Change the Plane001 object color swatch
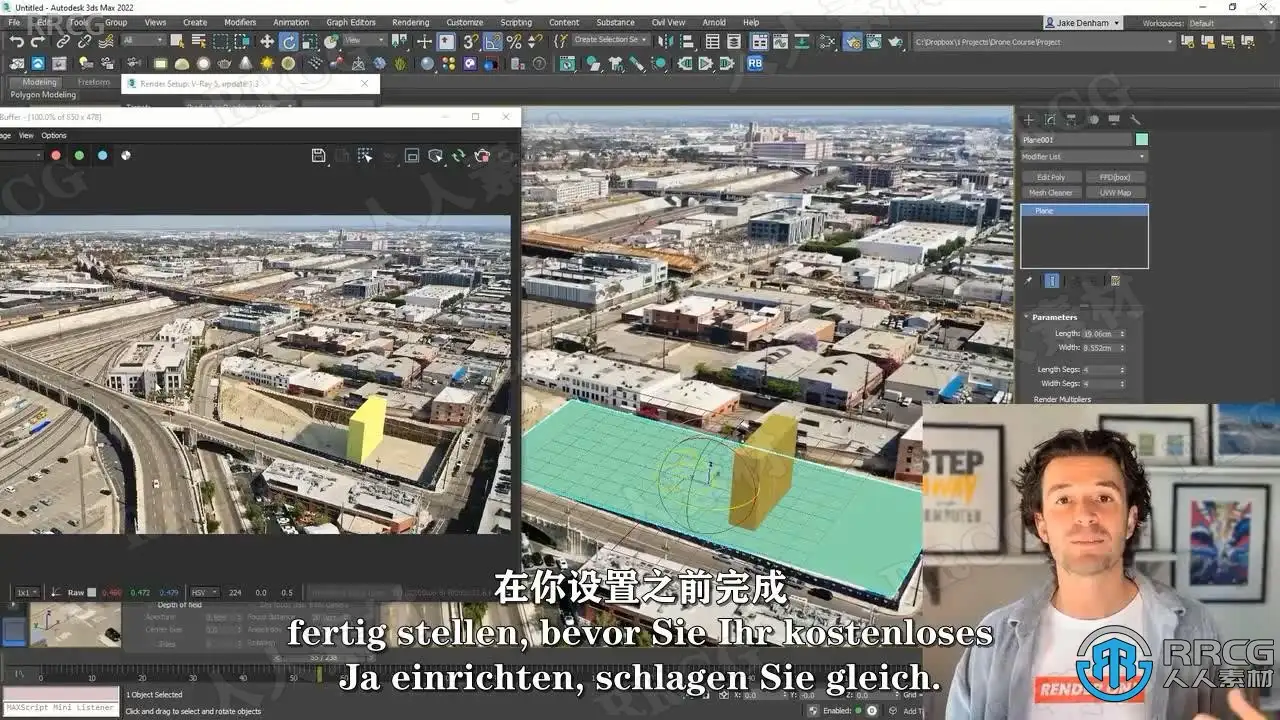 click(1142, 140)
